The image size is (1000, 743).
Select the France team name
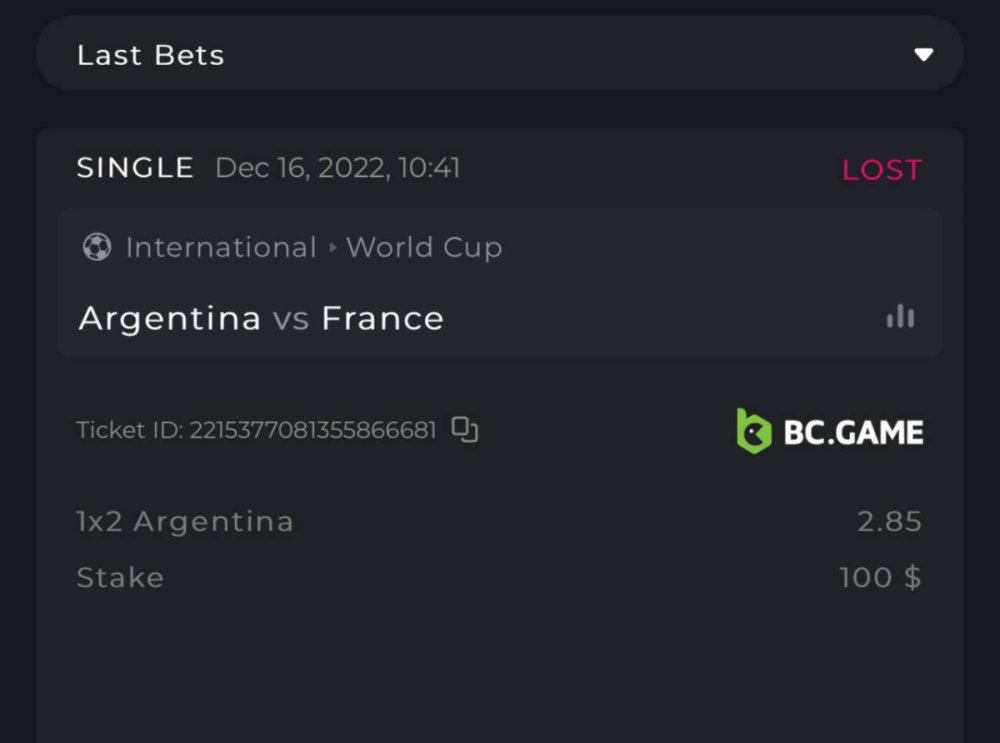pyautogui.click(x=382, y=318)
